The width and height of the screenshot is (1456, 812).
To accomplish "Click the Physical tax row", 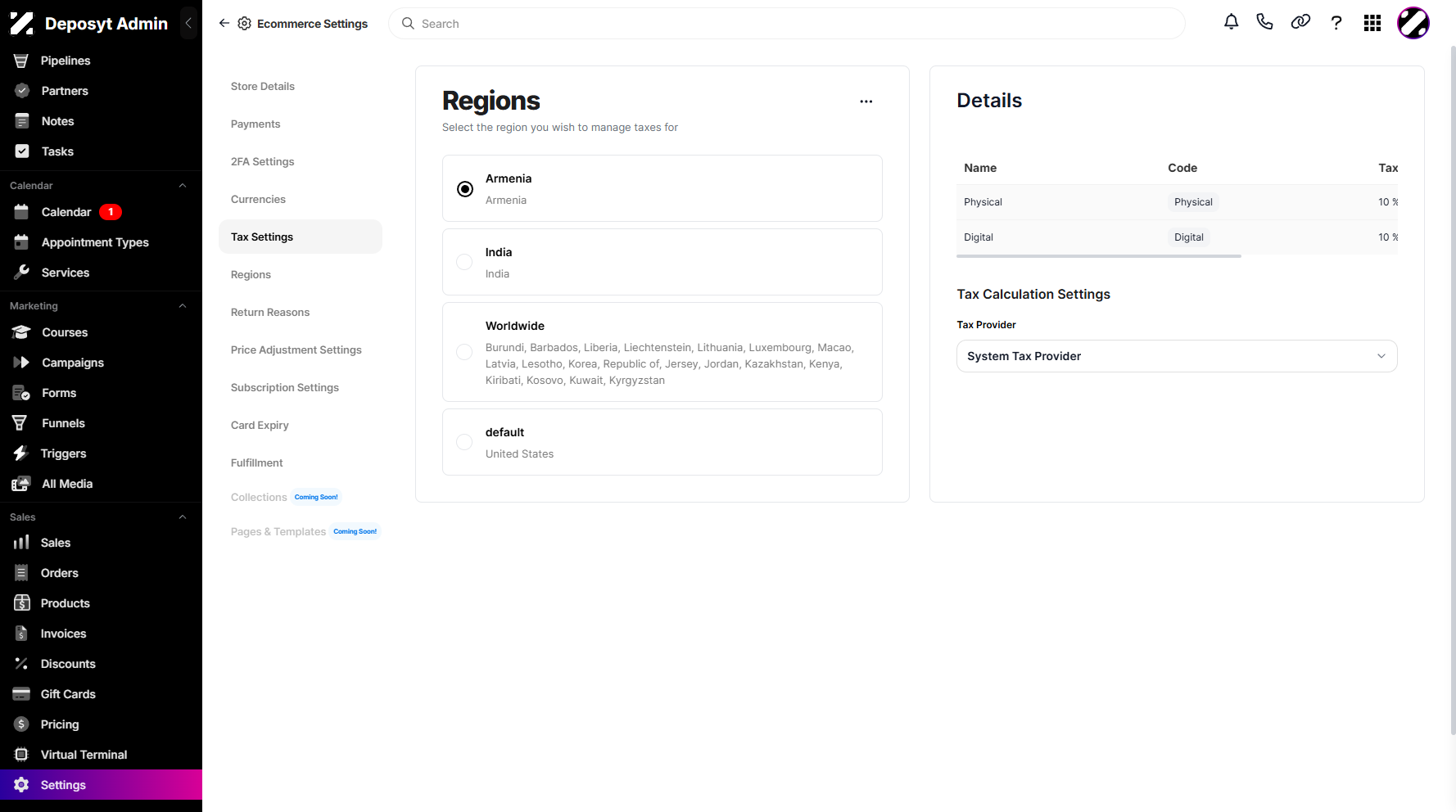I will coord(1177,202).
